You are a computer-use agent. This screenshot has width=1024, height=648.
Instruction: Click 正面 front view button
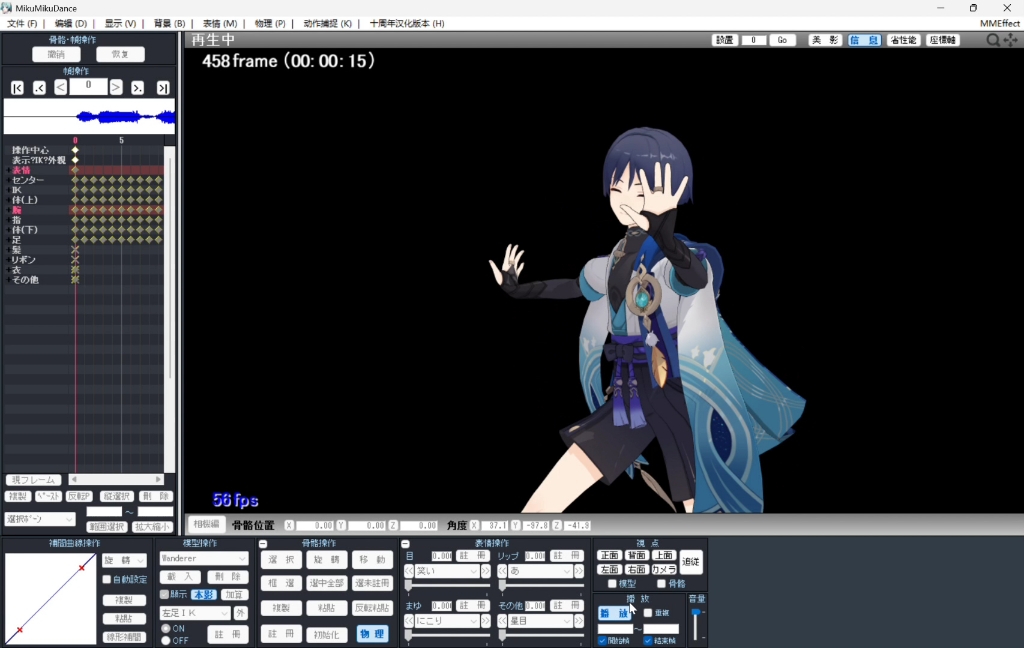pos(609,555)
